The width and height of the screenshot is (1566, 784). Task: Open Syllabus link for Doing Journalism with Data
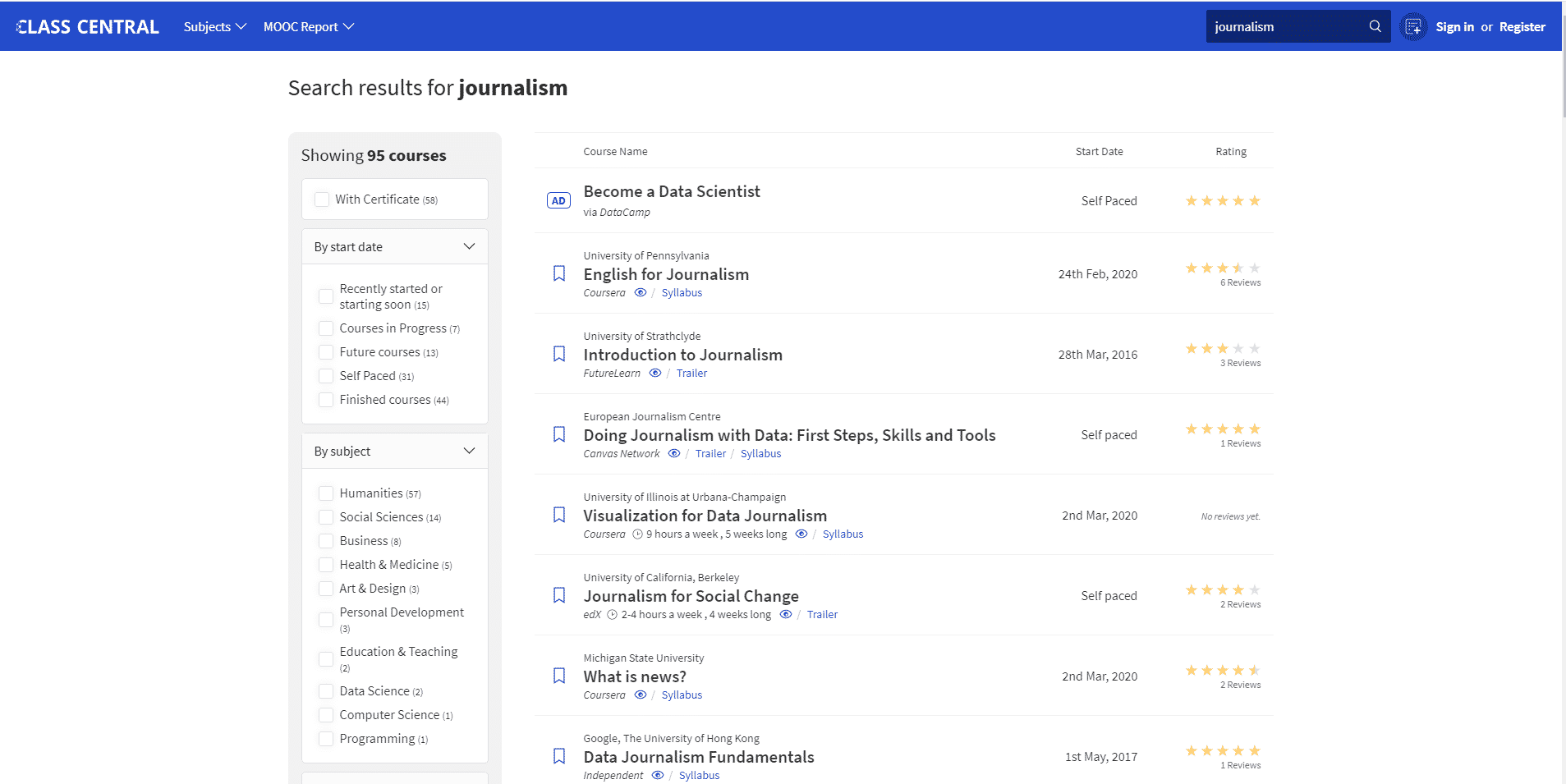point(760,453)
